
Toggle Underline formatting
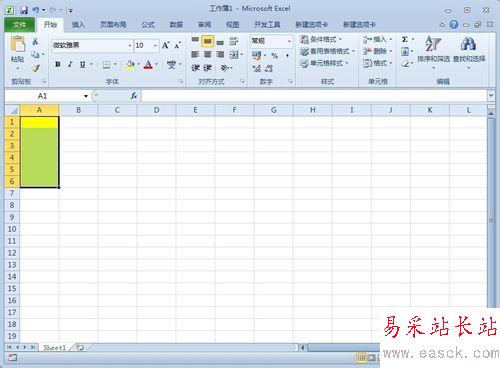82,64
